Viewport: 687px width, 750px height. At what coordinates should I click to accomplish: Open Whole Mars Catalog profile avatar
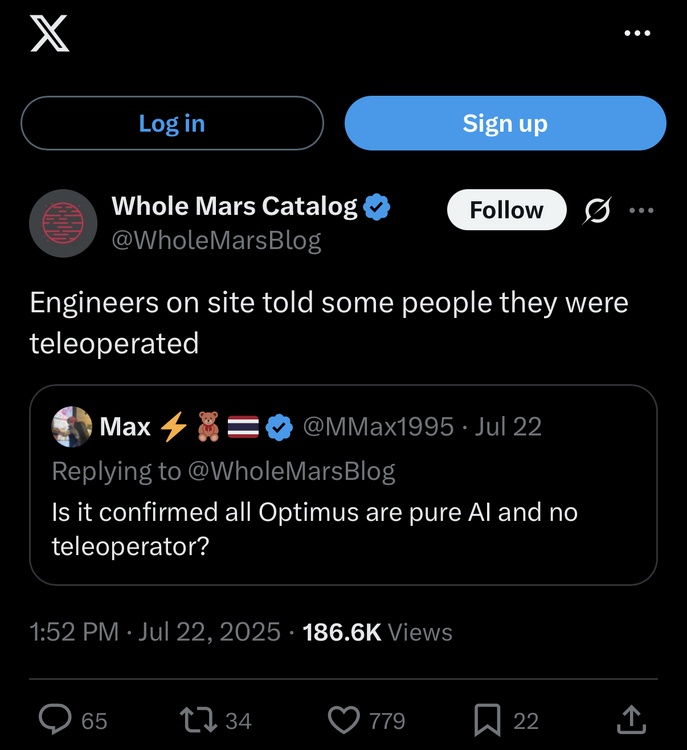(62, 223)
